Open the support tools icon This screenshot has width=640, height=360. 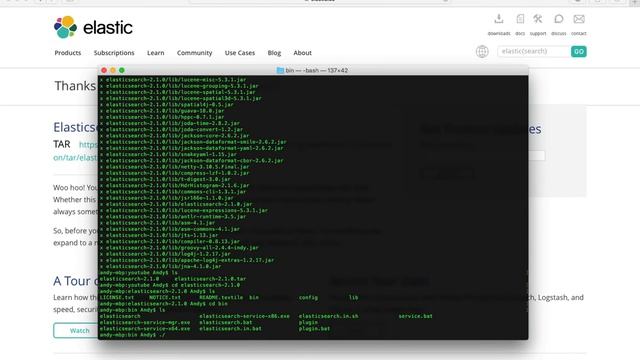point(538,19)
